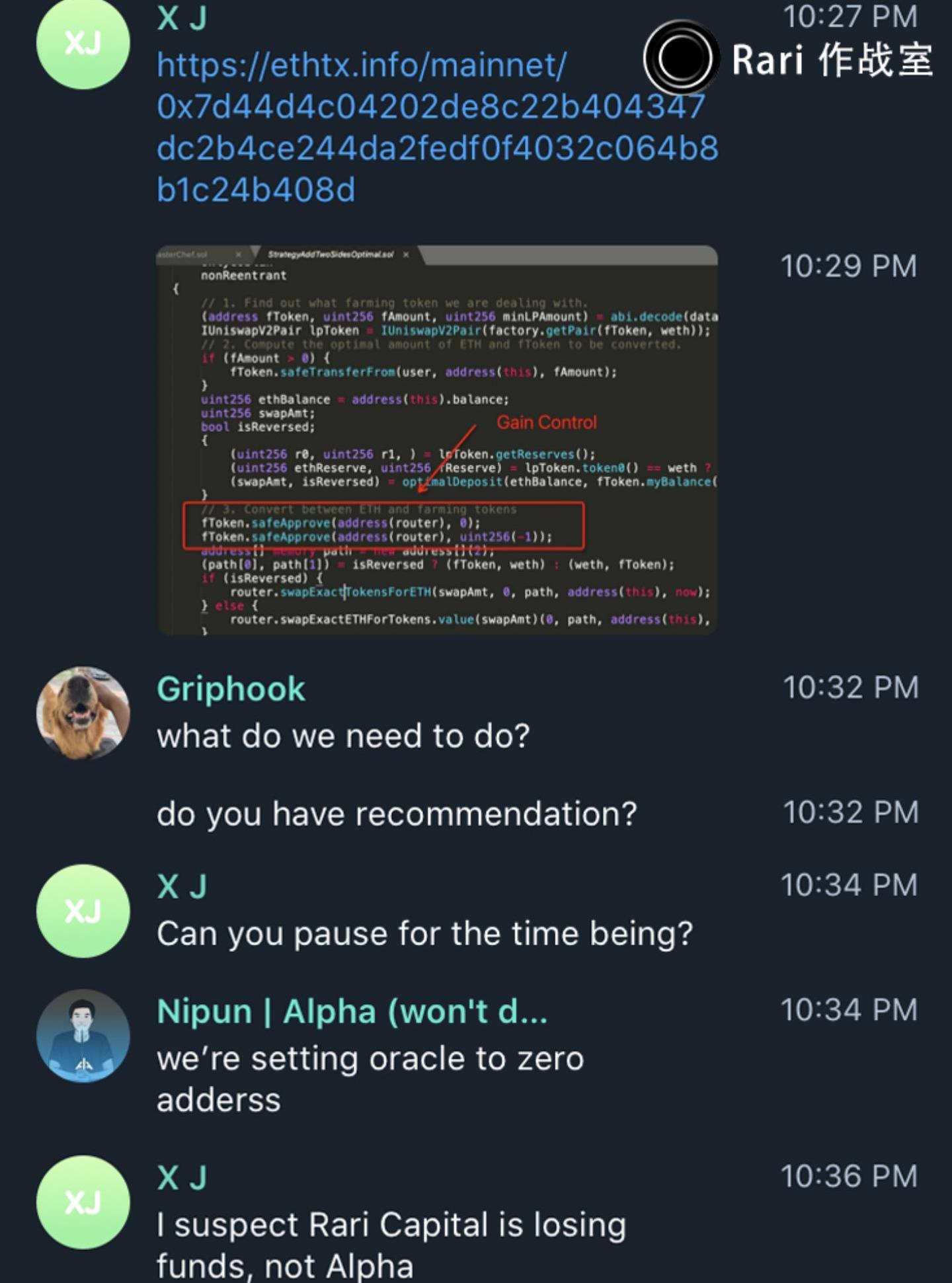This screenshot has width=952, height=1283.
Task: Select message 'do you have recommendation?'
Action: [x=397, y=814]
